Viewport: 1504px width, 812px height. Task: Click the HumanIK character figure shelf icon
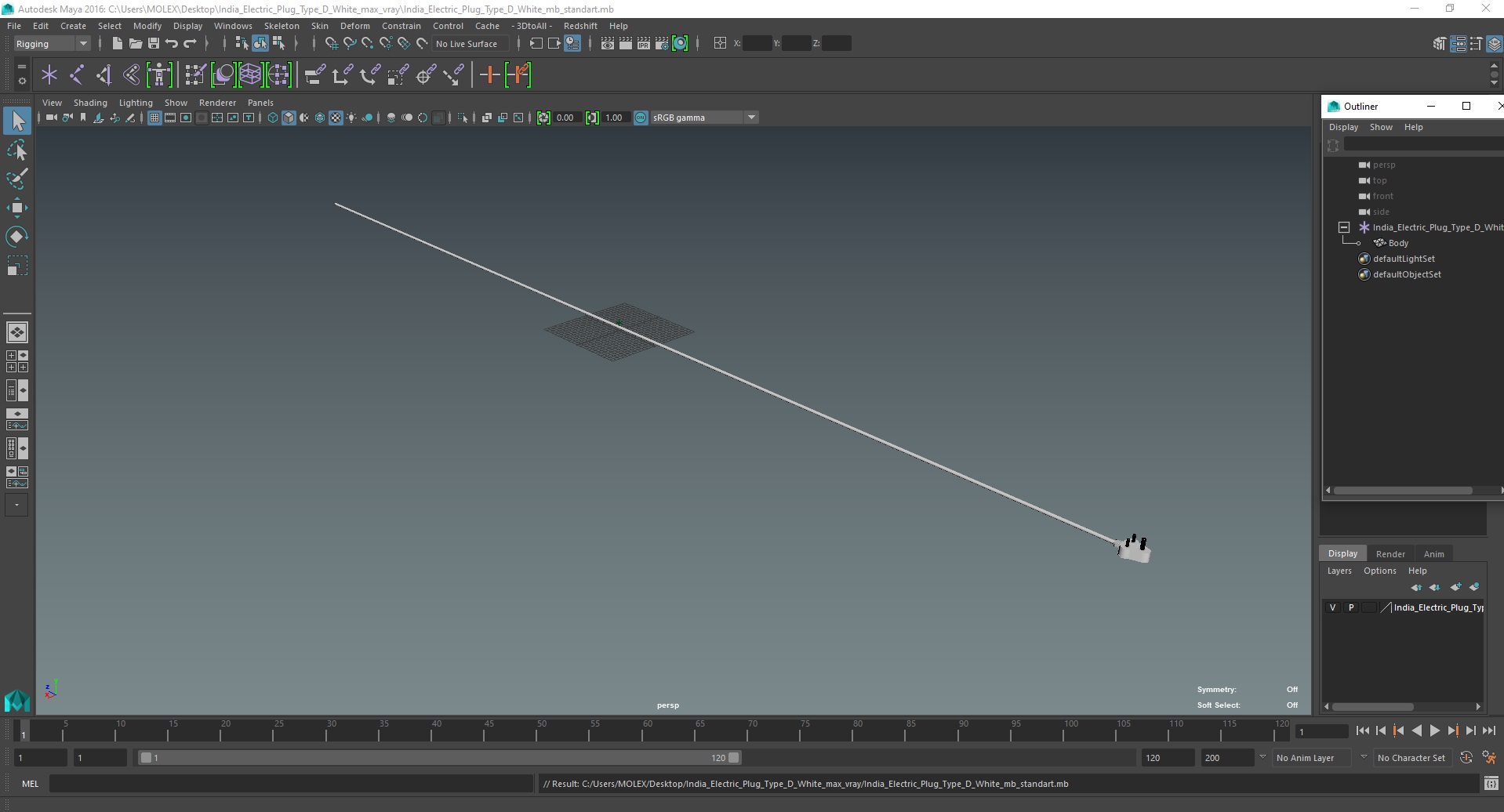pyautogui.click(x=159, y=75)
